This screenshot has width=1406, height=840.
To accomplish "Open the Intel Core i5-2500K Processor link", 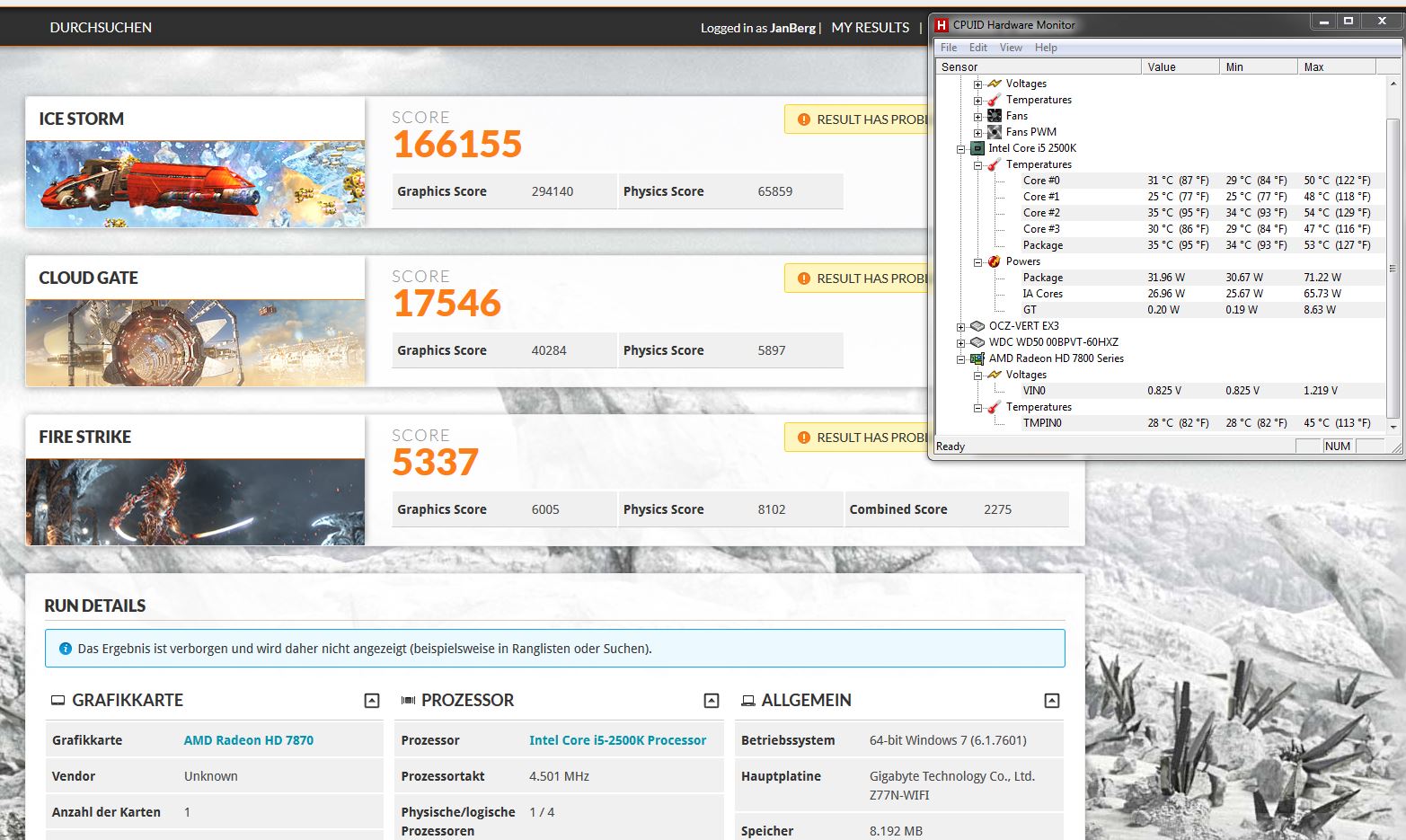I will 617,740.
